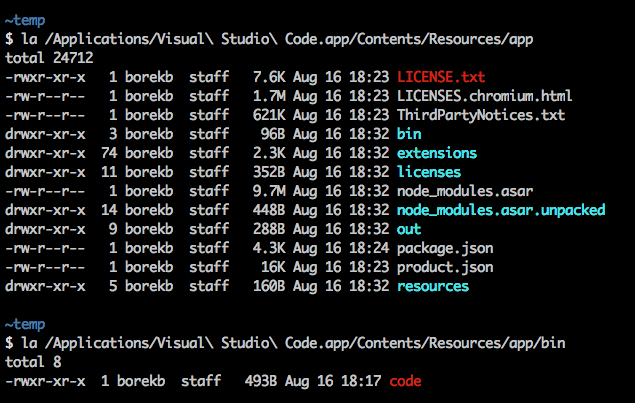Click the 1.7M size value
Screen dimensions: 635x403
point(269,96)
